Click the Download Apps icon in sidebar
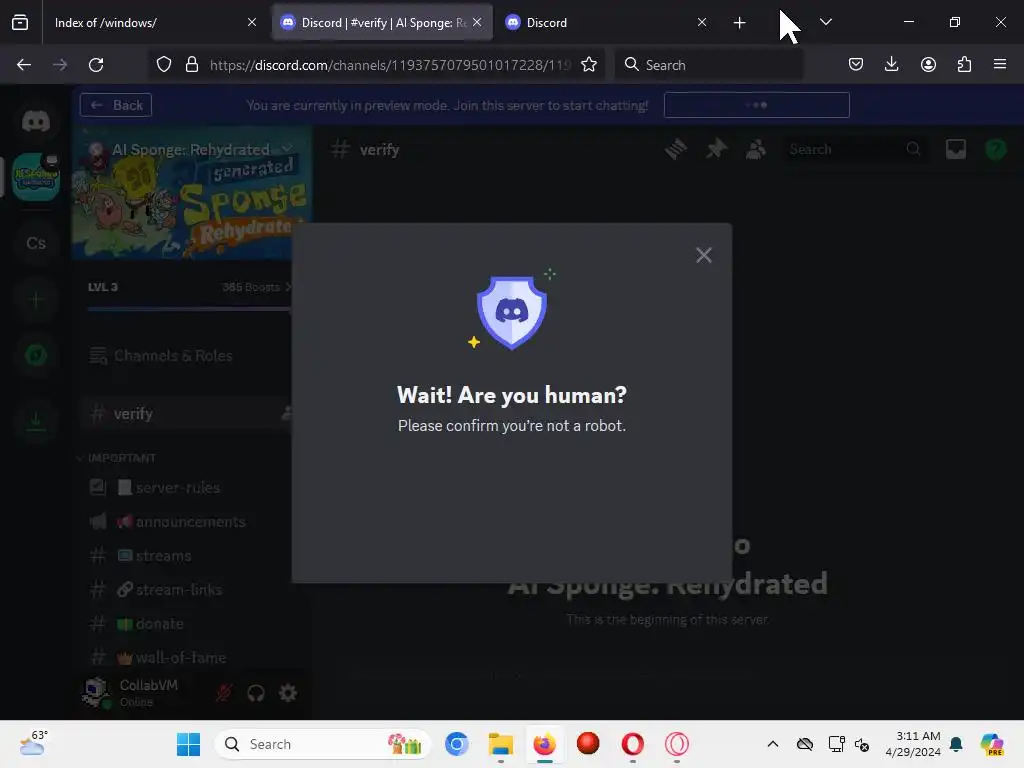Image resolution: width=1024 pixels, height=768 pixels. pyautogui.click(x=36, y=420)
